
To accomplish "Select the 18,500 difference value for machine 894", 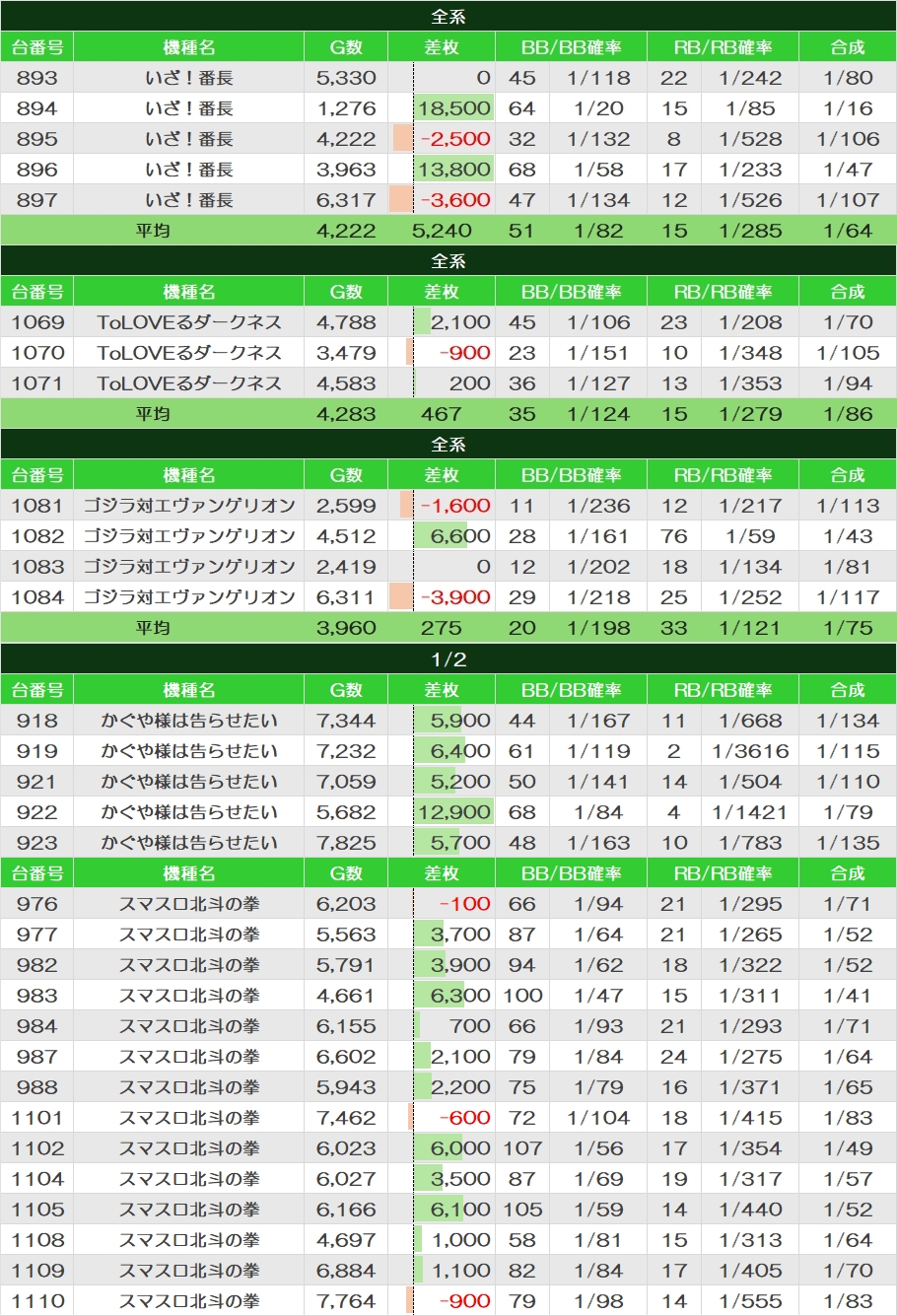I will [x=453, y=108].
